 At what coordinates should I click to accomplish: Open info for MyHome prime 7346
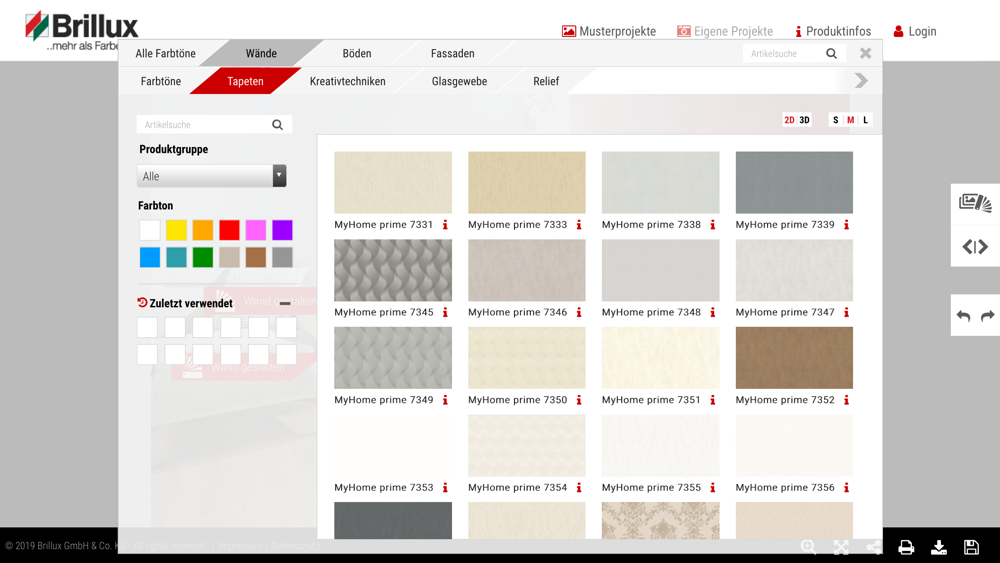579,312
